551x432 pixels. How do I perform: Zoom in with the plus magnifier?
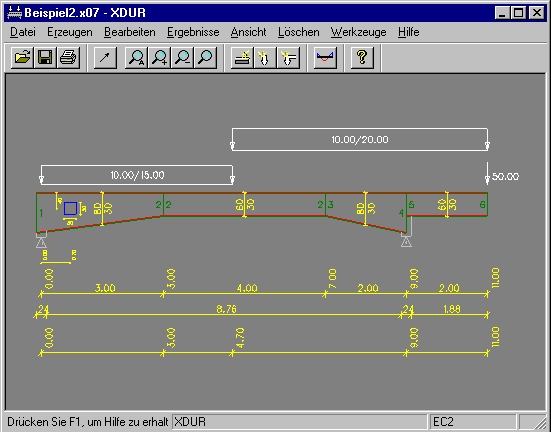pyautogui.click(x=160, y=57)
